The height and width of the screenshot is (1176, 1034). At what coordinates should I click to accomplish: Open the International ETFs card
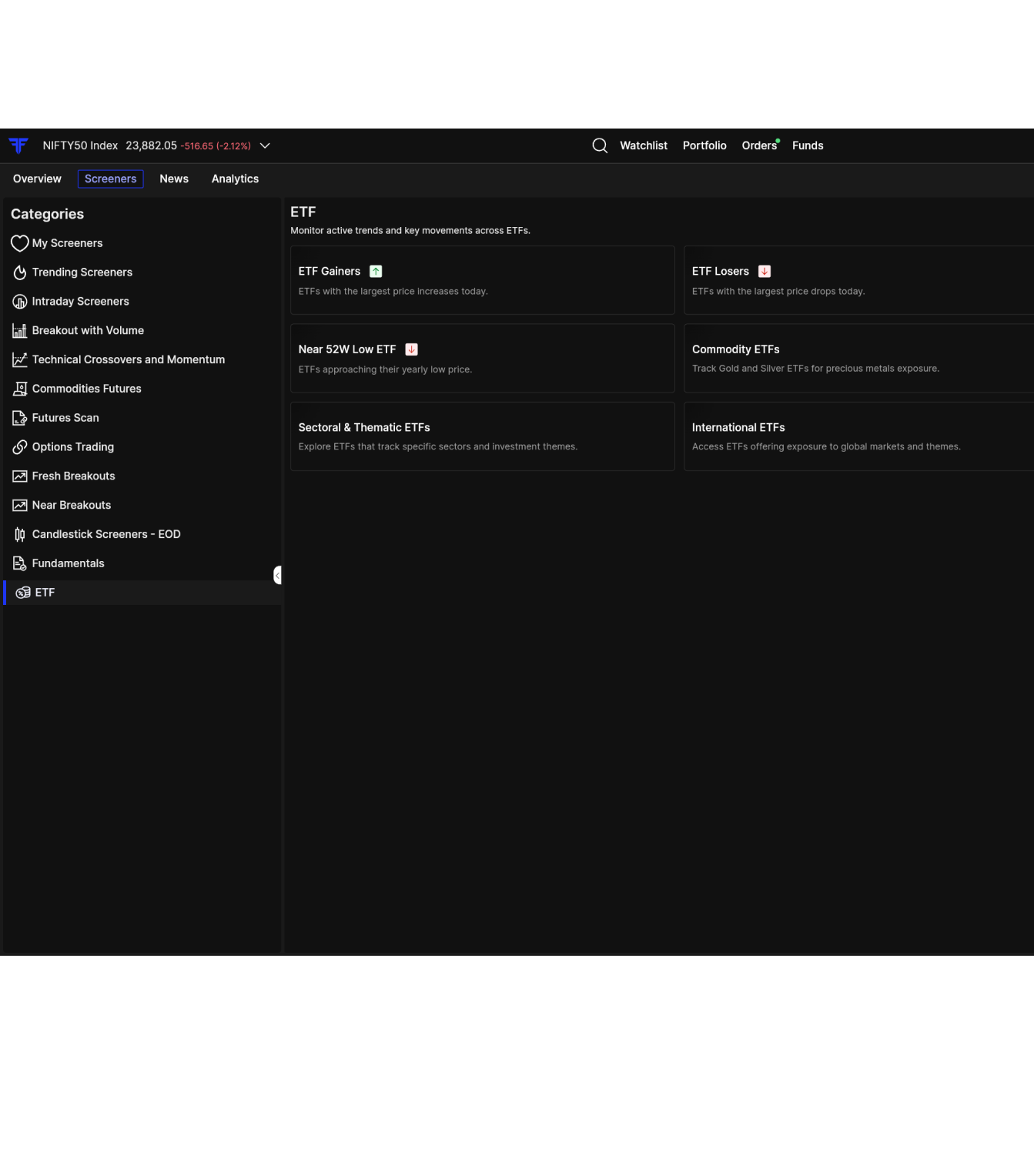click(858, 436)
